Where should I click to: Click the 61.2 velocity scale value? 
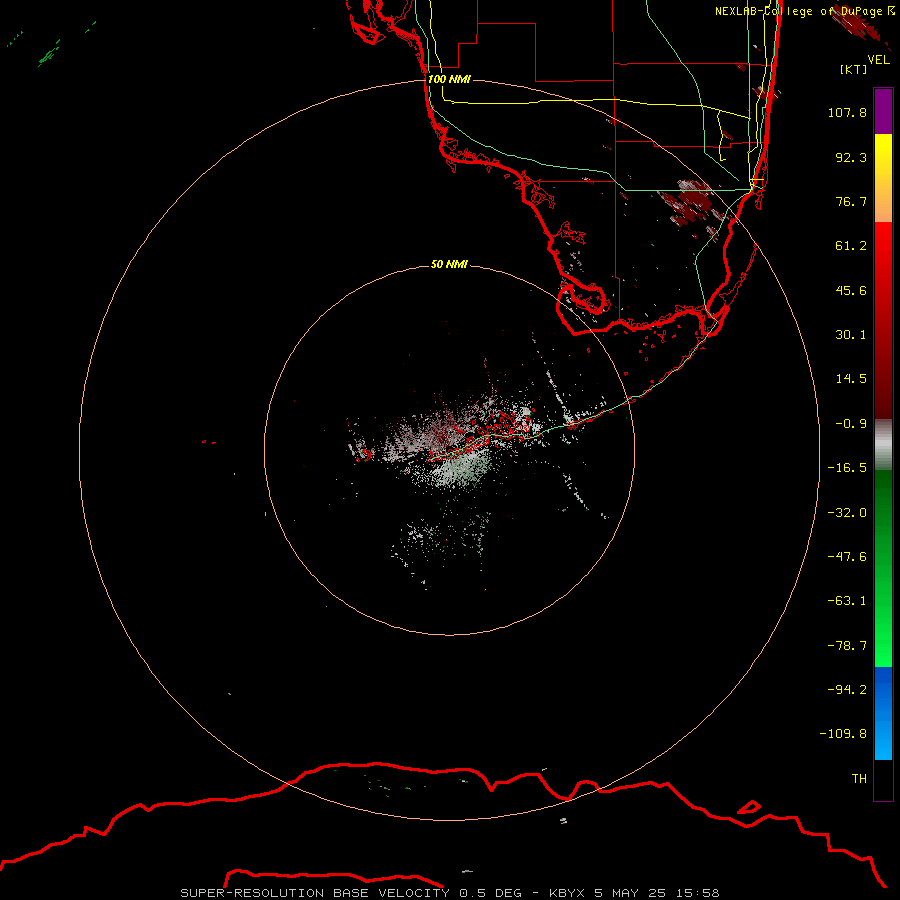(x=851, y=246)
